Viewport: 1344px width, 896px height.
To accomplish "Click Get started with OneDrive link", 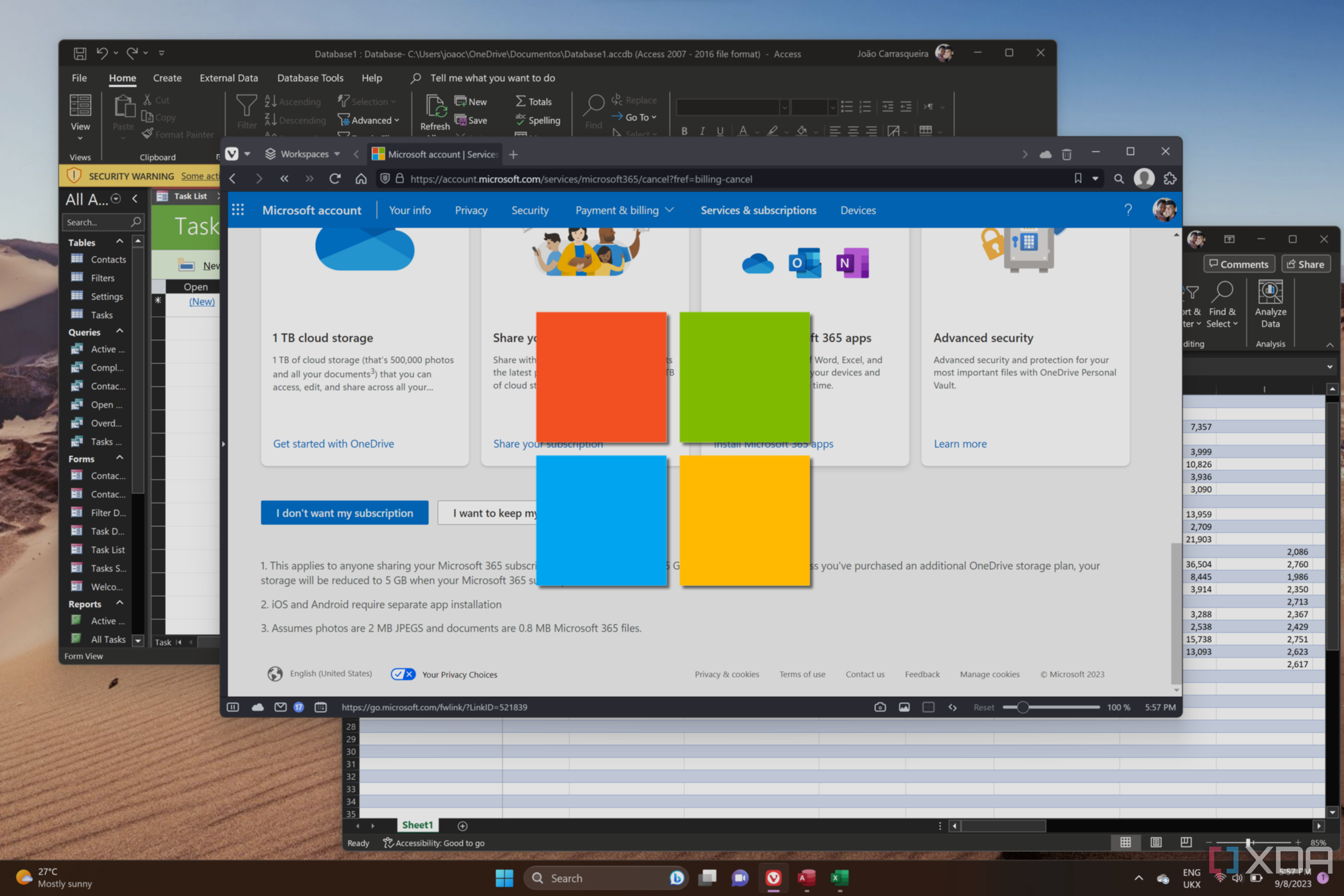I will coord(333,443).
